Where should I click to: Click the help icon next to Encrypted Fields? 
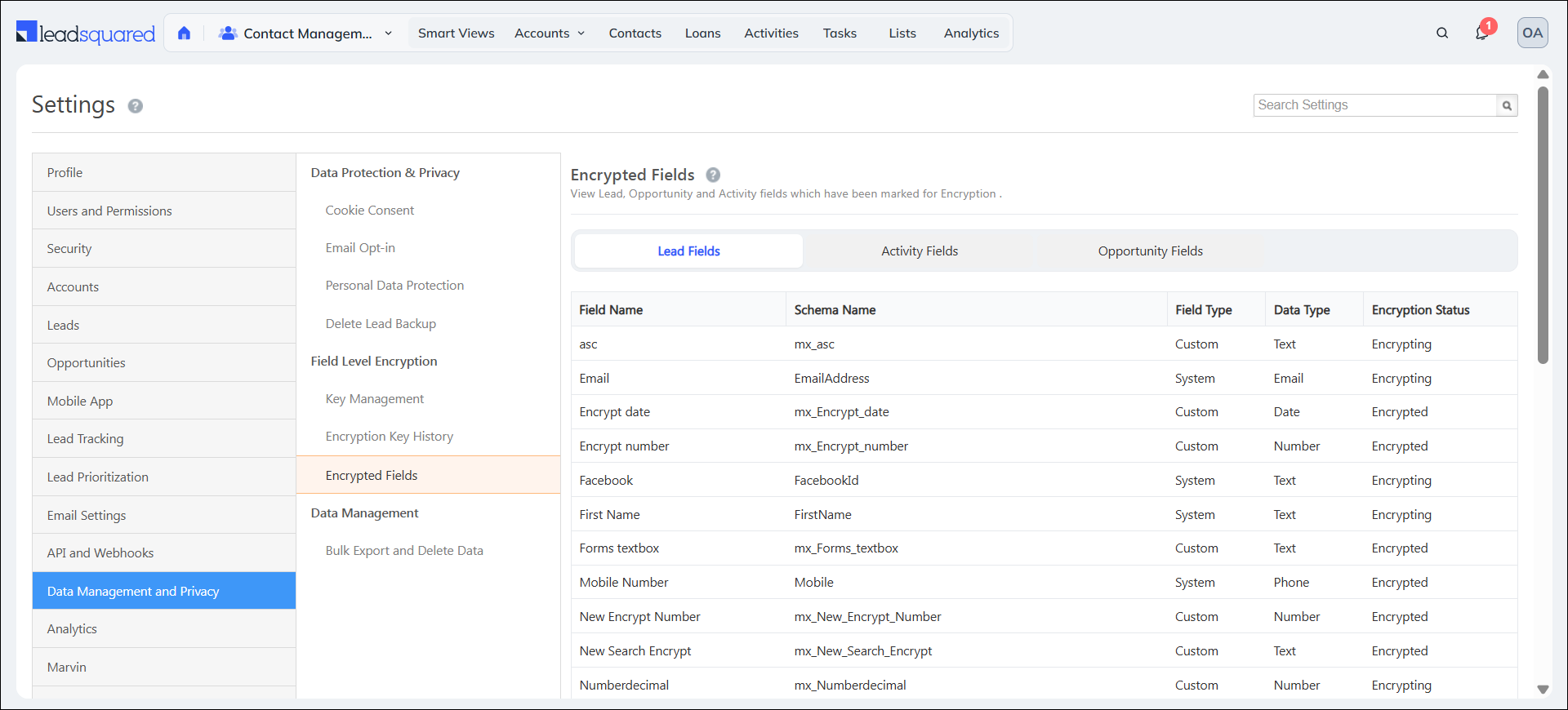tap(713, 175)
